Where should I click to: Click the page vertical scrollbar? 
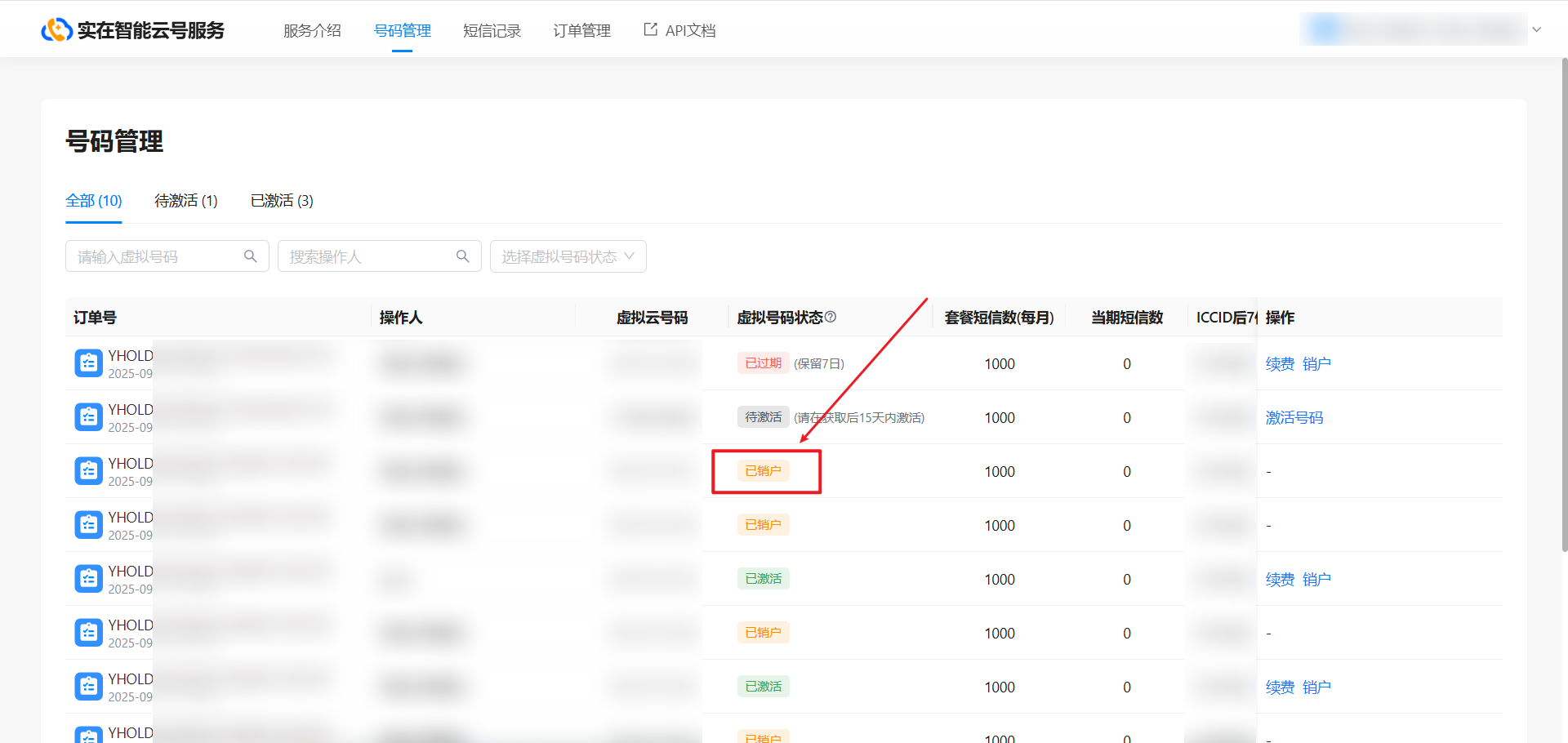pyautogui.click(x=1563, y=302)
